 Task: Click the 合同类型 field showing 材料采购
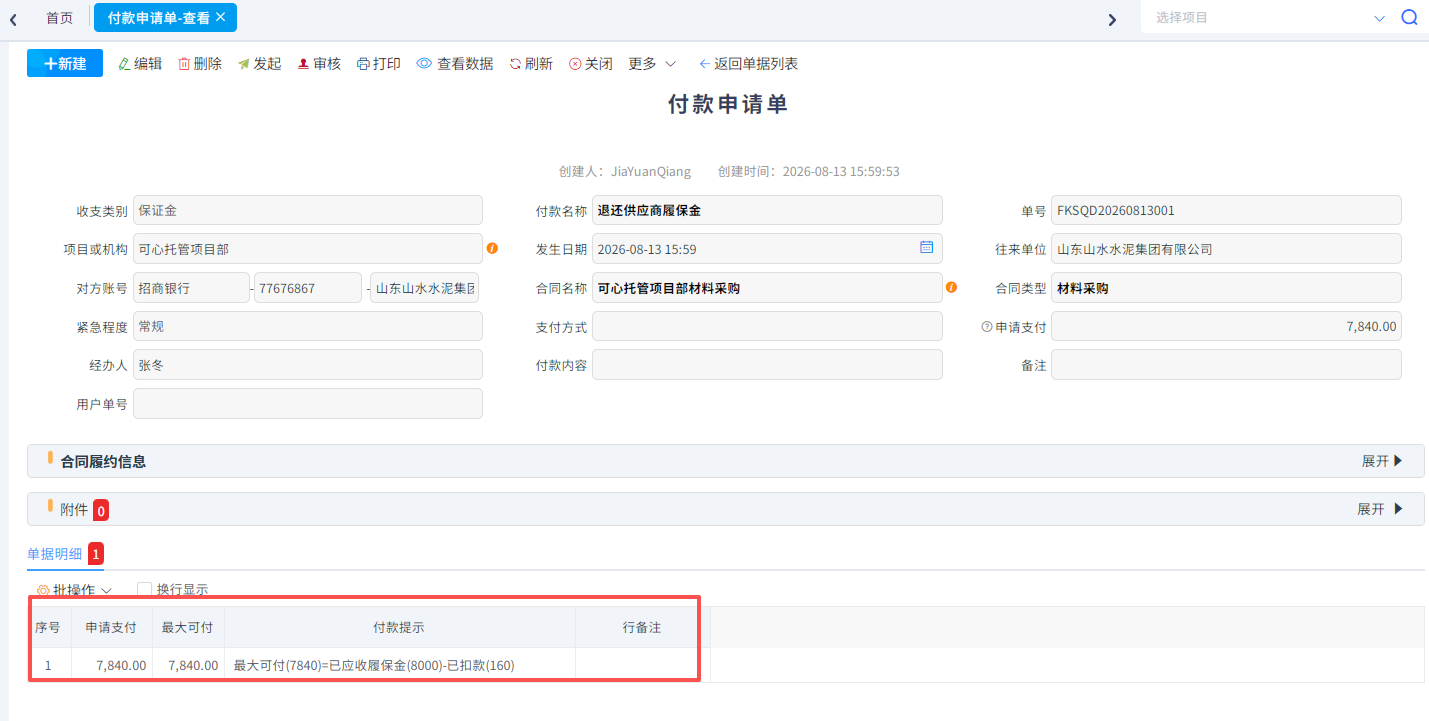pyautogui.click(x=1226, y=288)
